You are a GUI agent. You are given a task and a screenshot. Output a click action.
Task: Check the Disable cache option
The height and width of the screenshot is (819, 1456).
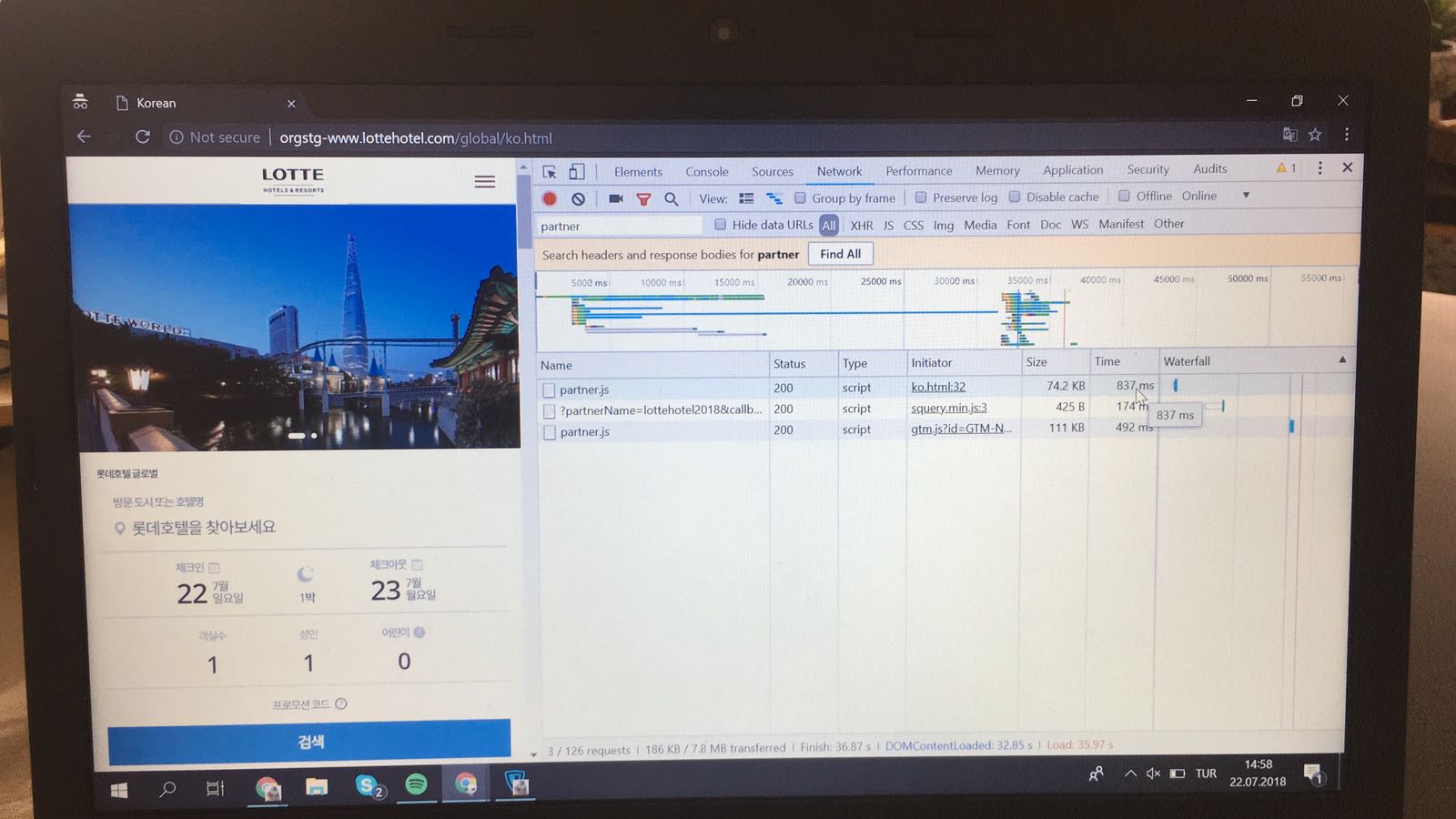click(1015, 197)
